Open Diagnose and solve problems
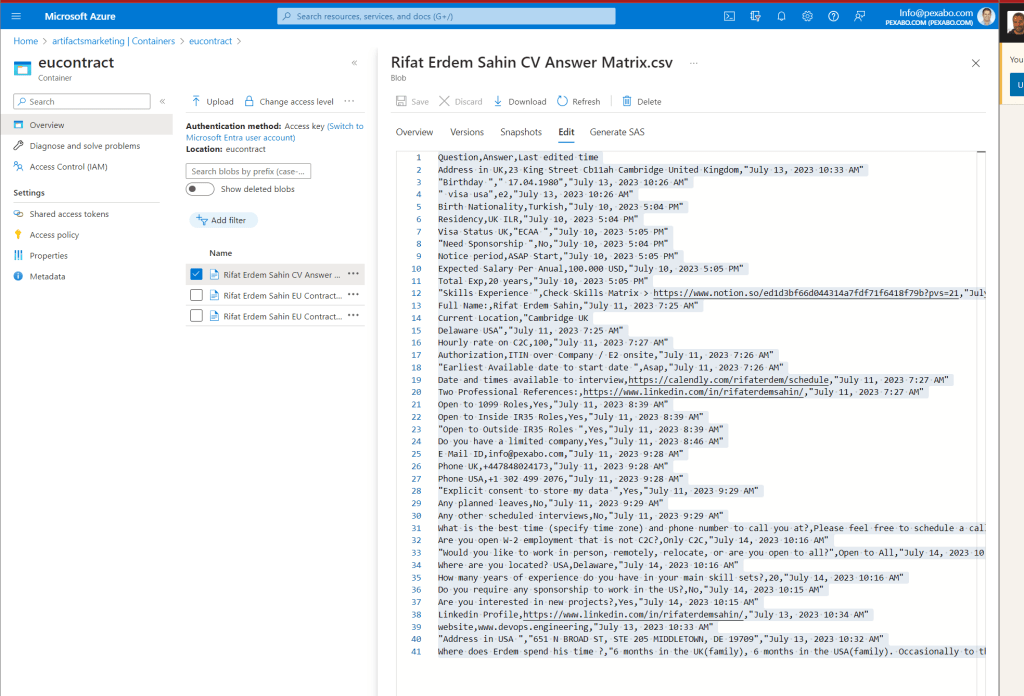This screenshot has height=696, width=1024. pos(86,146)
